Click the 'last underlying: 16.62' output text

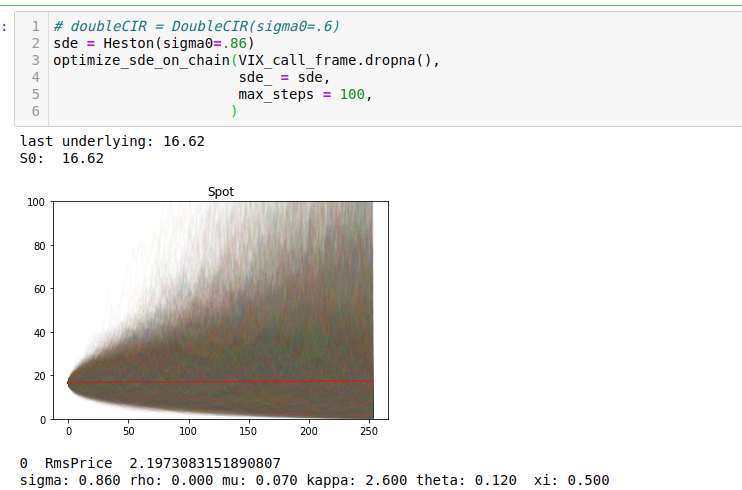coord(112,141)
